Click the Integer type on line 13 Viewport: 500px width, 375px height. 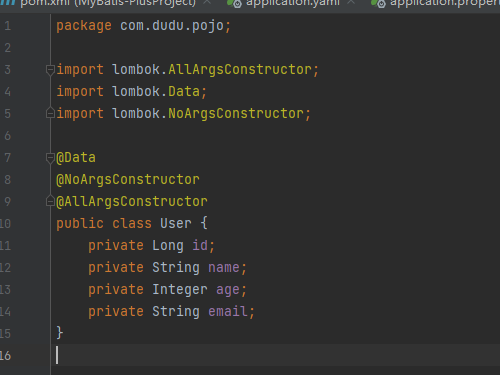pyautogui.click(x=180, y=290)
